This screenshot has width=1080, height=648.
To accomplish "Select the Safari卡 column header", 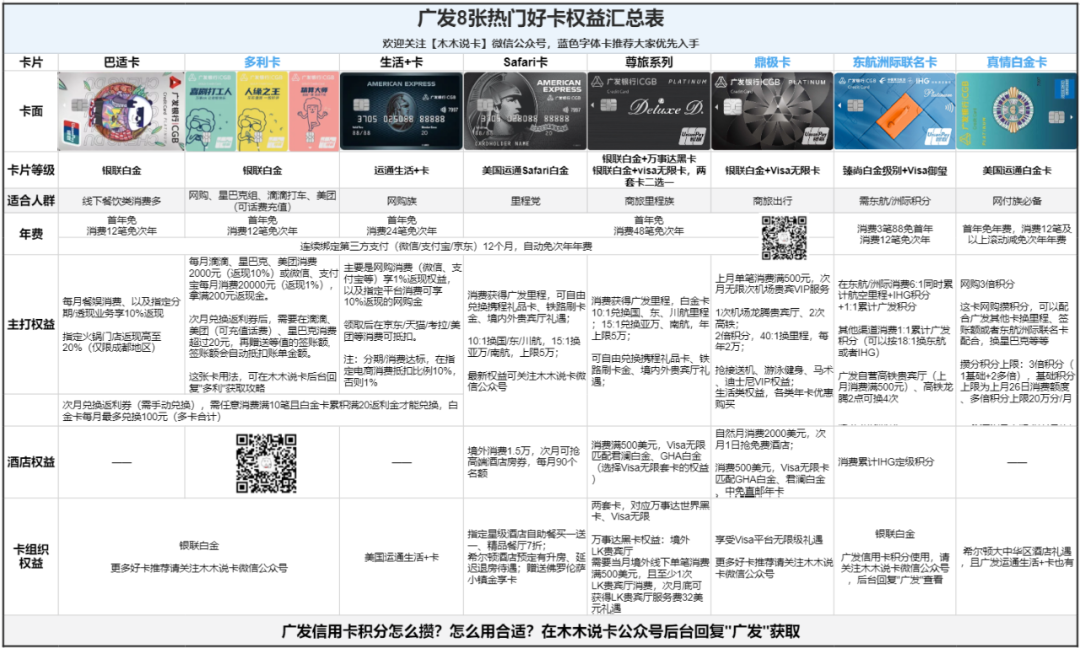I will pos(525,62).
